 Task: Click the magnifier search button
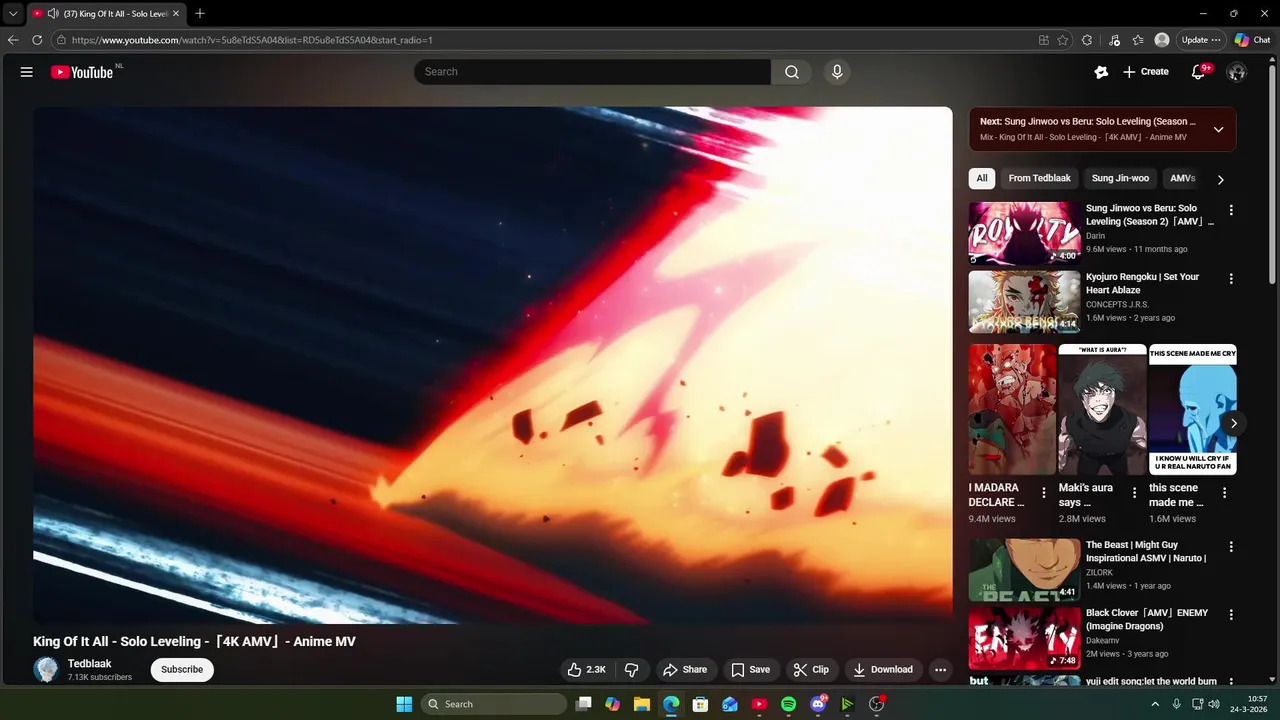click(x=792, y=72)
